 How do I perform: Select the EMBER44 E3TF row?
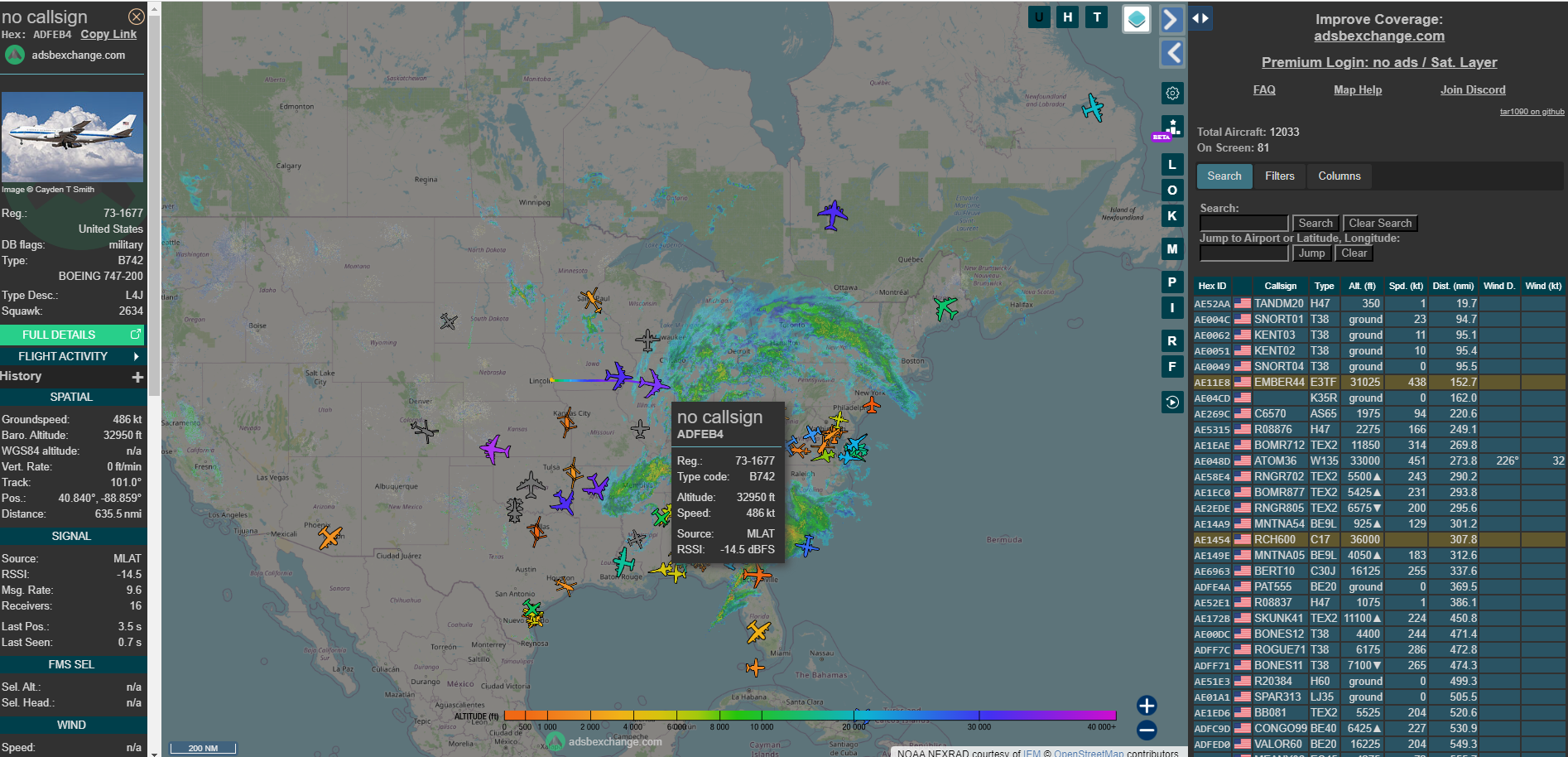pyautogui.click(x=1379, y=382)
